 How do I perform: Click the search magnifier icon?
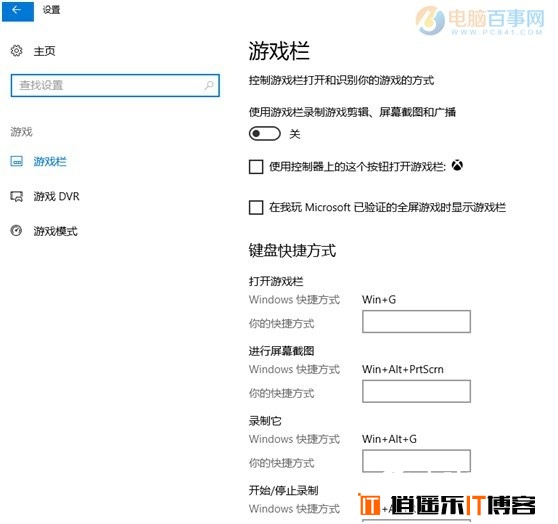pos(209,85)
